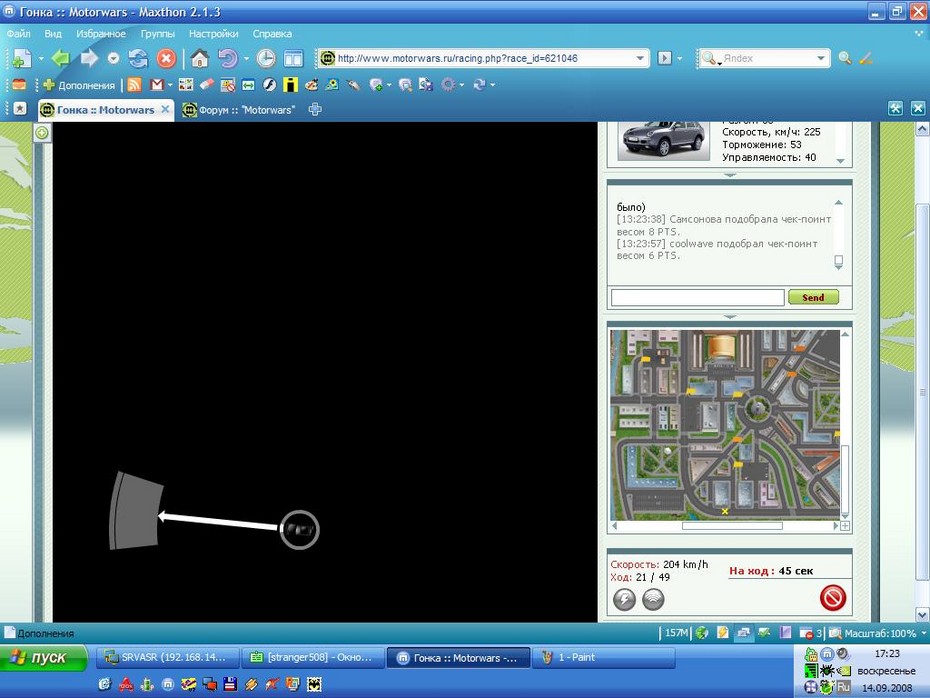Click the Ru language indicator in tray

843,687
